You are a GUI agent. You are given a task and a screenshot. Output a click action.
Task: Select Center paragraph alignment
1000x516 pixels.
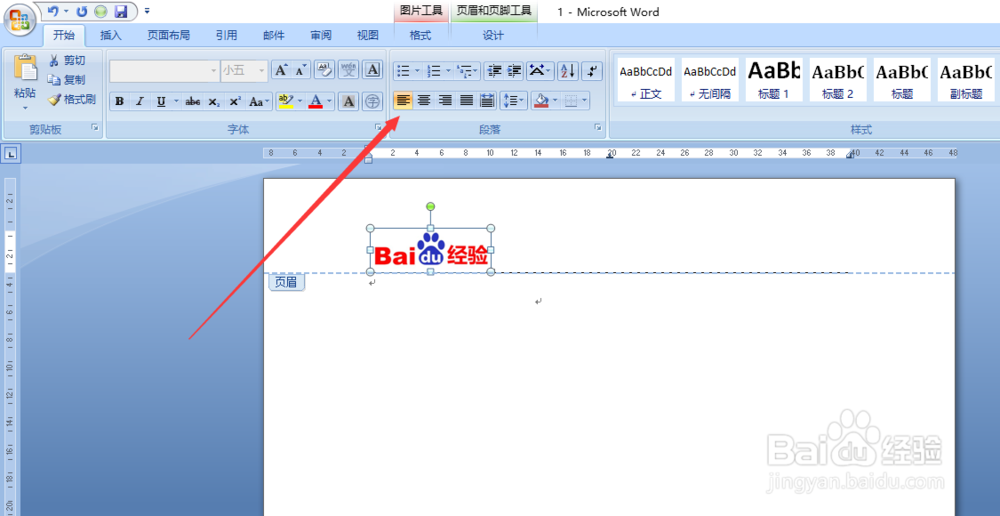(424, 101)
